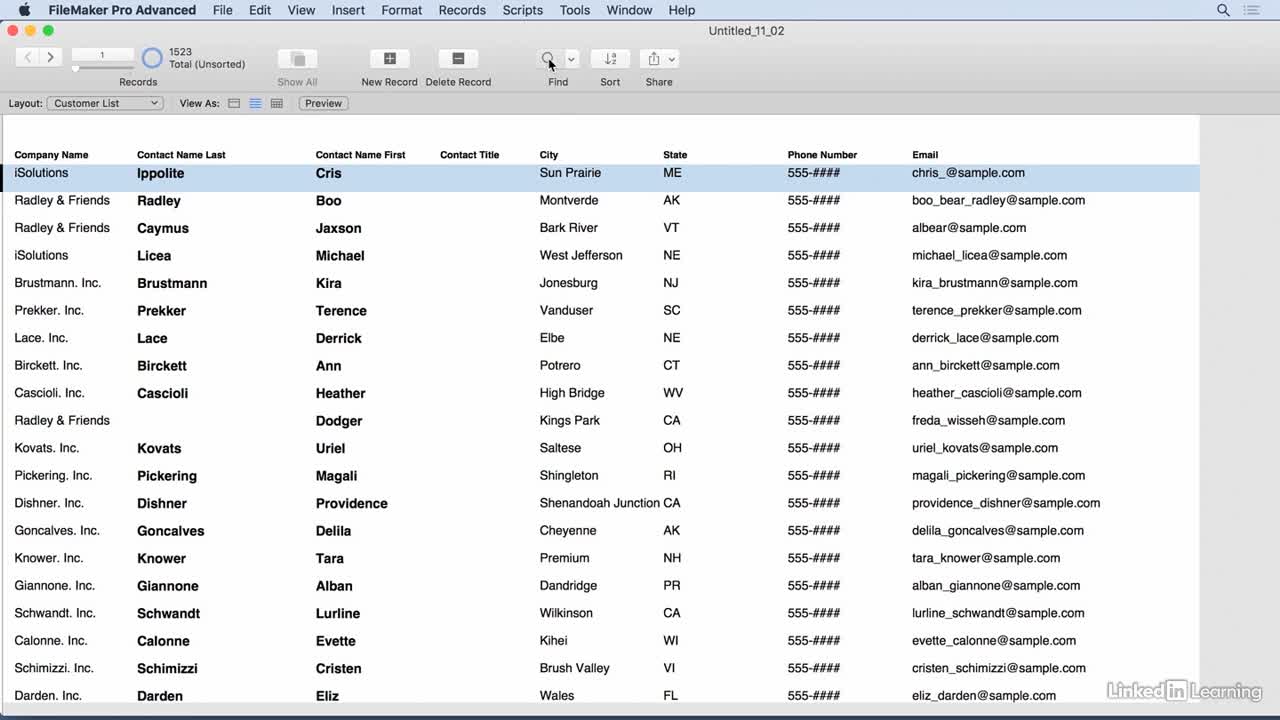Click email terence_prekker@sample.com
This screenshot has height=720, width=1280.
[x=996, y=310]
